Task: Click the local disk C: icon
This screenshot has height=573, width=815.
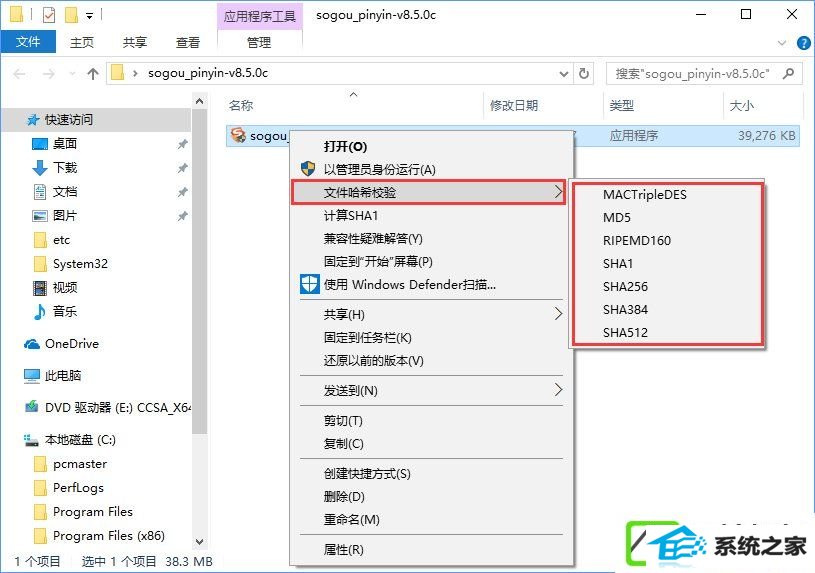Action: [32, 440]
